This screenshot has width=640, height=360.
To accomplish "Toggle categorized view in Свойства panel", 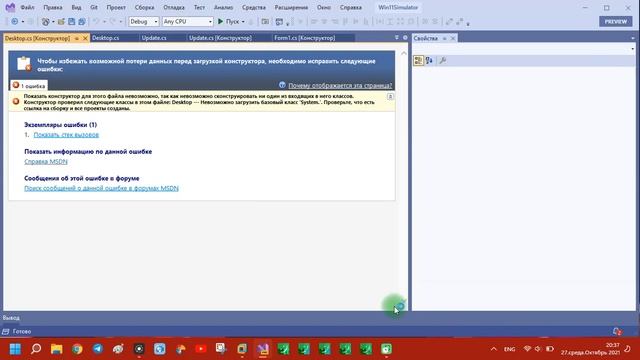I will [x=418, y=60].
